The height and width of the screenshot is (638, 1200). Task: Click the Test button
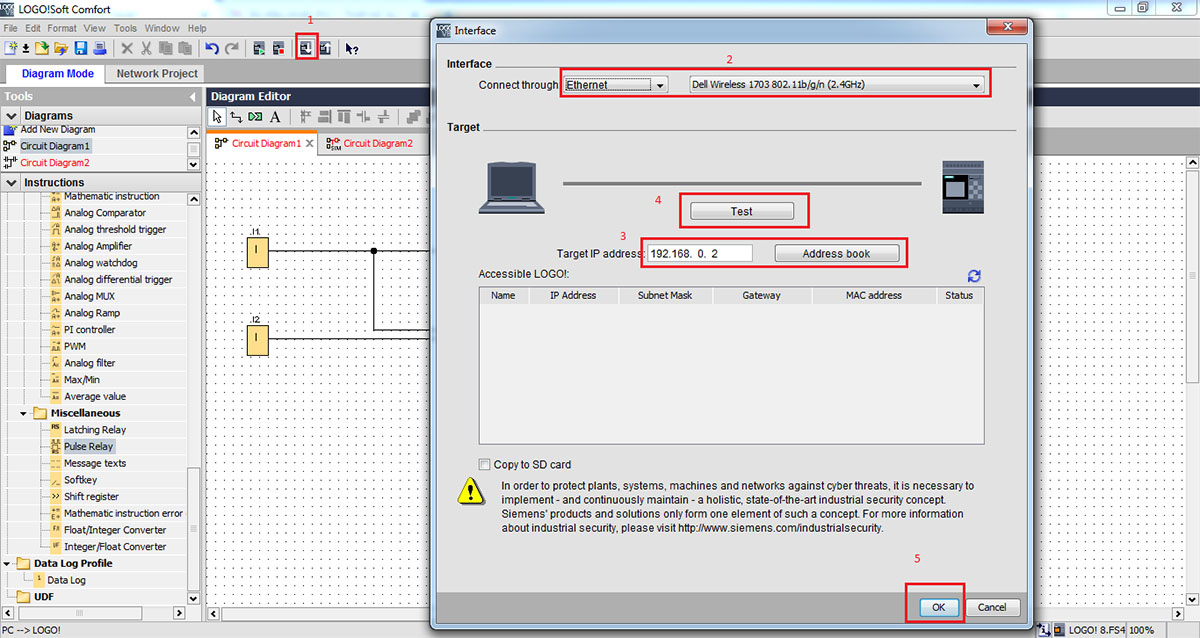pyautogui.click(x=741, y=212)
